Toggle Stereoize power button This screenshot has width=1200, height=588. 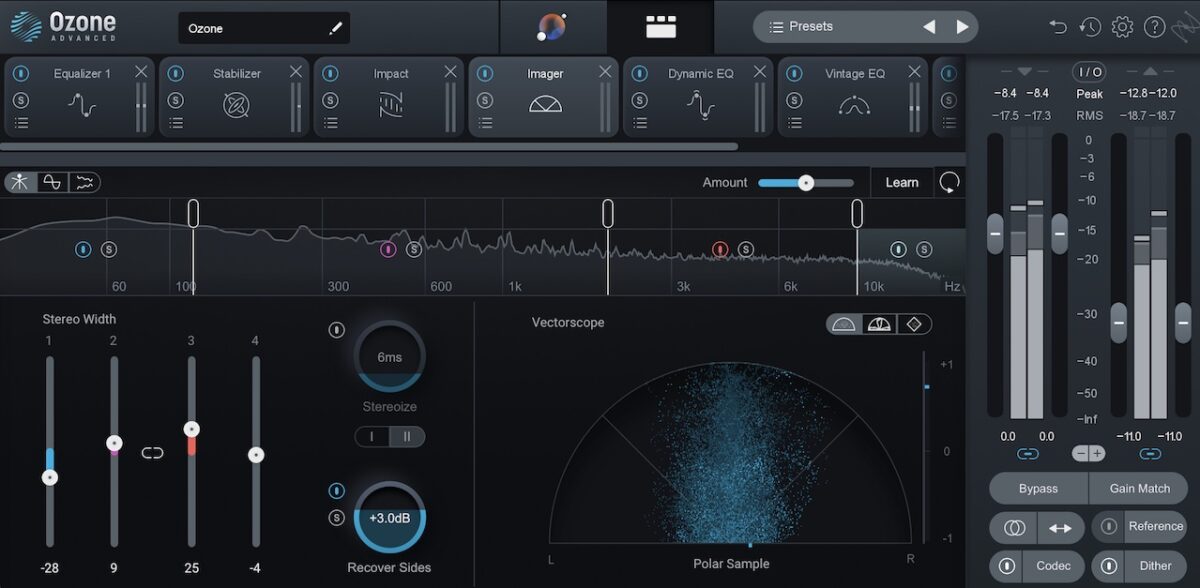pos(337,330)
